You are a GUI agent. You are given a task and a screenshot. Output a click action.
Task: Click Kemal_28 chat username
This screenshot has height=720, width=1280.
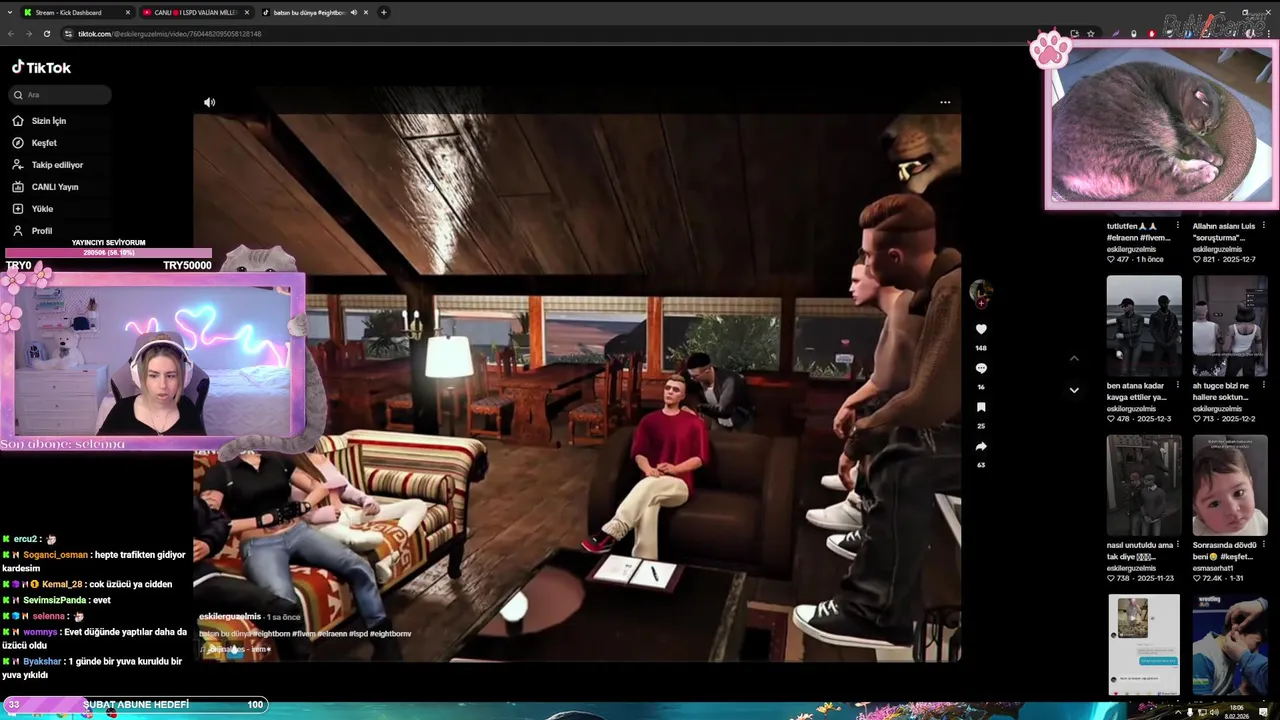click(x=62, y=584)
